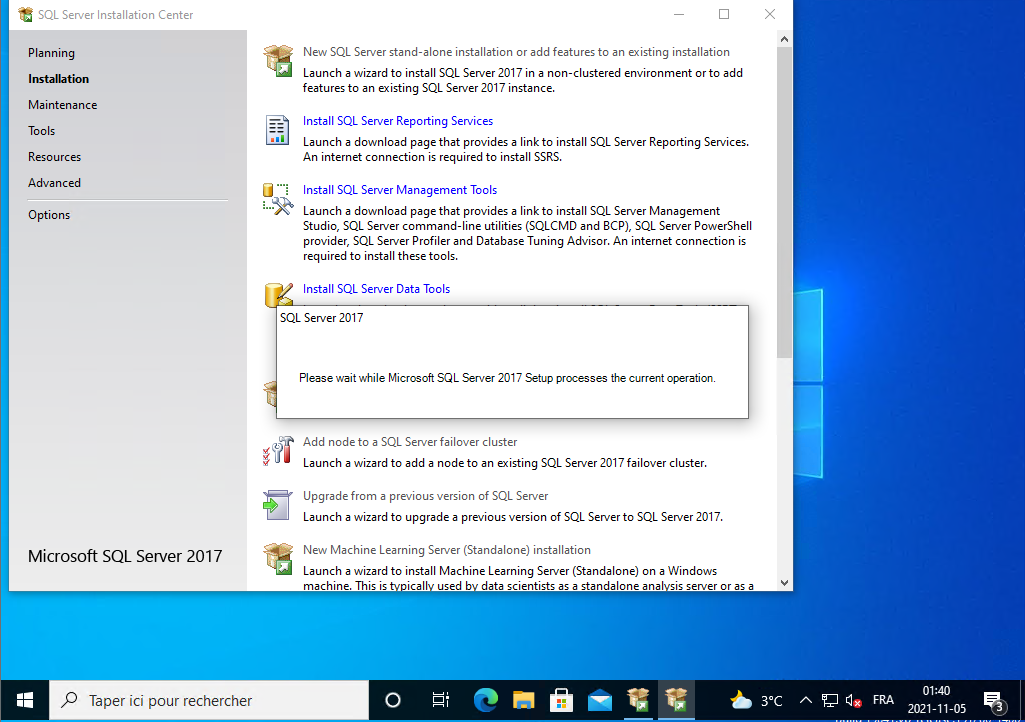
Task: Open the notification center
Action: 993,700
